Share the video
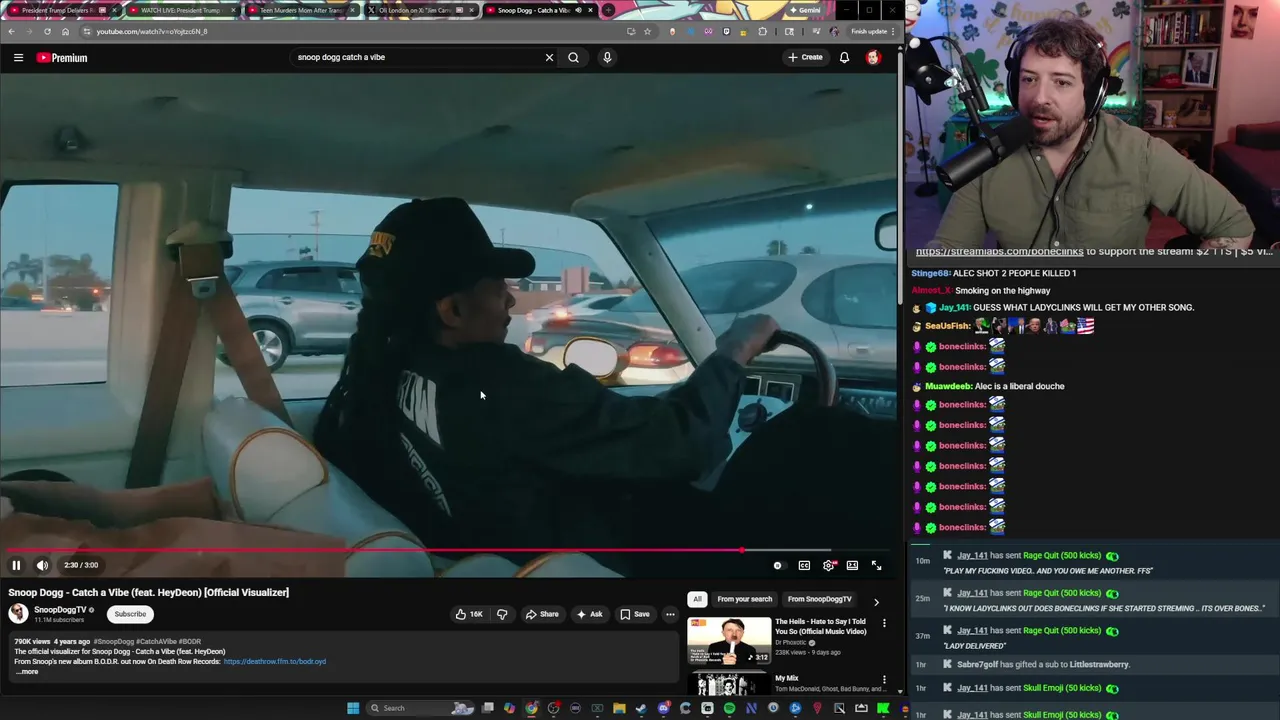Image resolution: width=1280 pixels, height=720 pixels. point(542,614)
